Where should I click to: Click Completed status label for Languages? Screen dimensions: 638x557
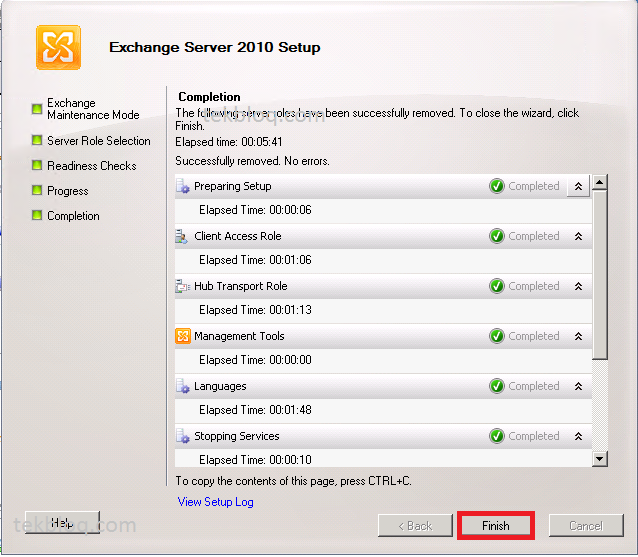(534, 387)
